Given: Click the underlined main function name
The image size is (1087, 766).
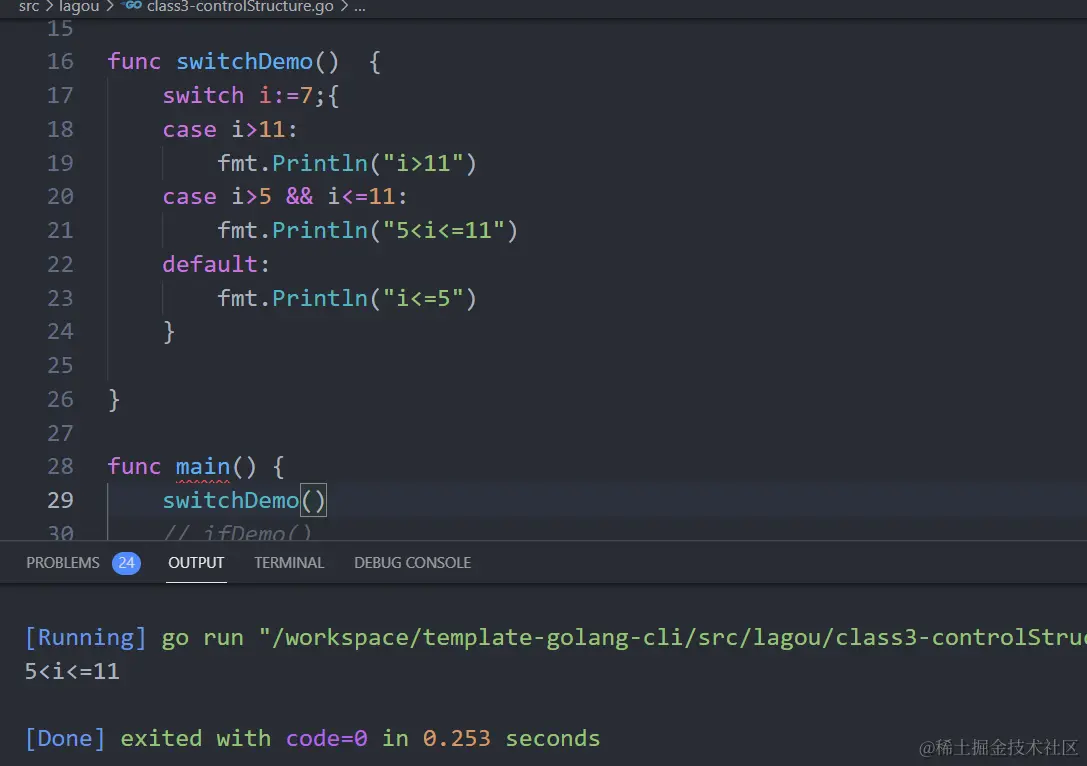Looking at the screenshot, I should pos(202,467).
